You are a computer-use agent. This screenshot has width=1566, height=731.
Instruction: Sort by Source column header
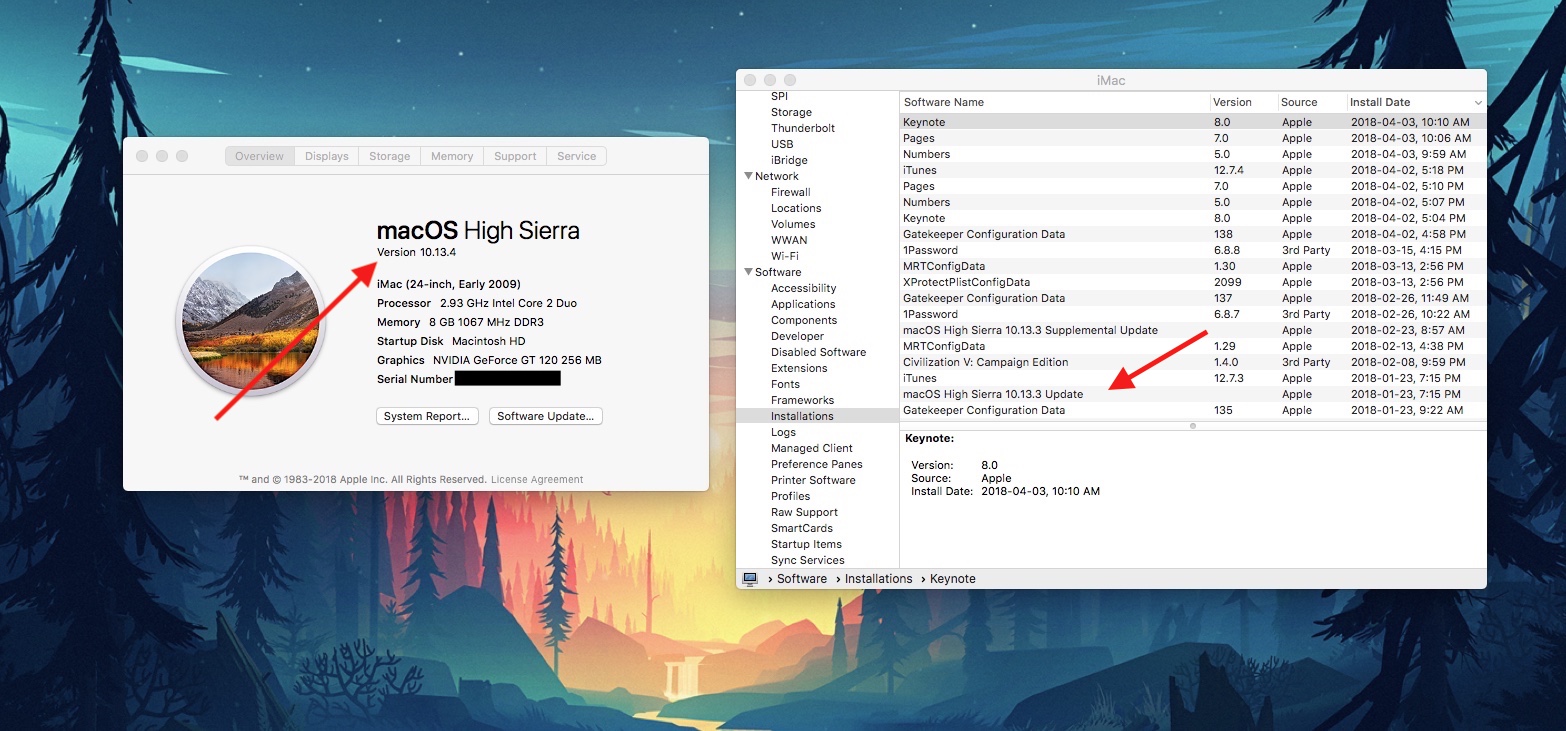click(x=1312, y=102)
